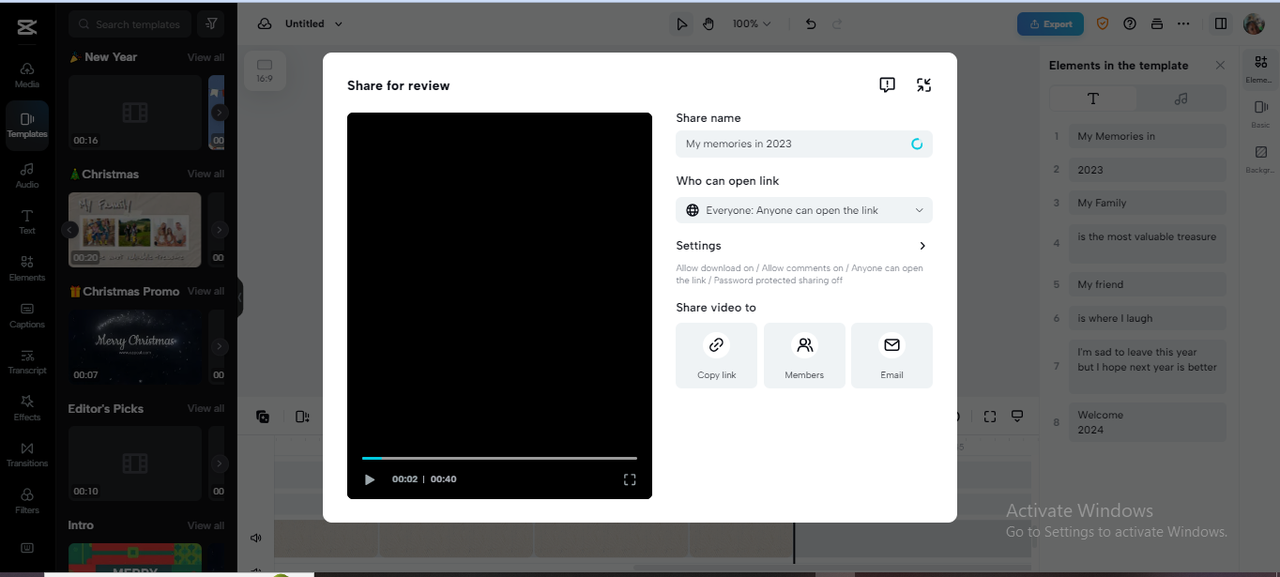Open the more options ellipsis menu
This screenshot has width=1280, height=577.
click(x=1184, y=24)
